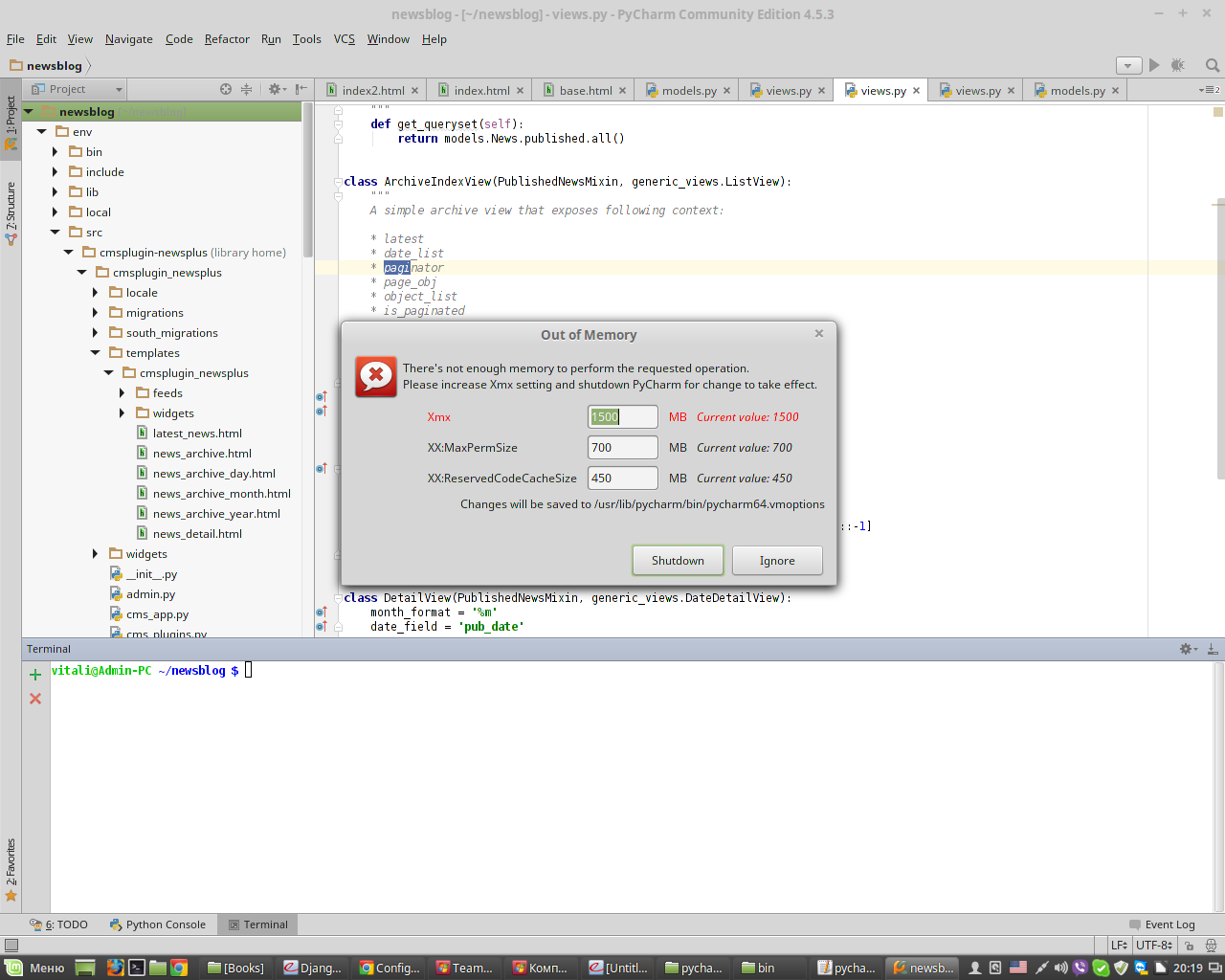
Task: Click the Search Everywhere magnifier icon
Action: 1213,65
